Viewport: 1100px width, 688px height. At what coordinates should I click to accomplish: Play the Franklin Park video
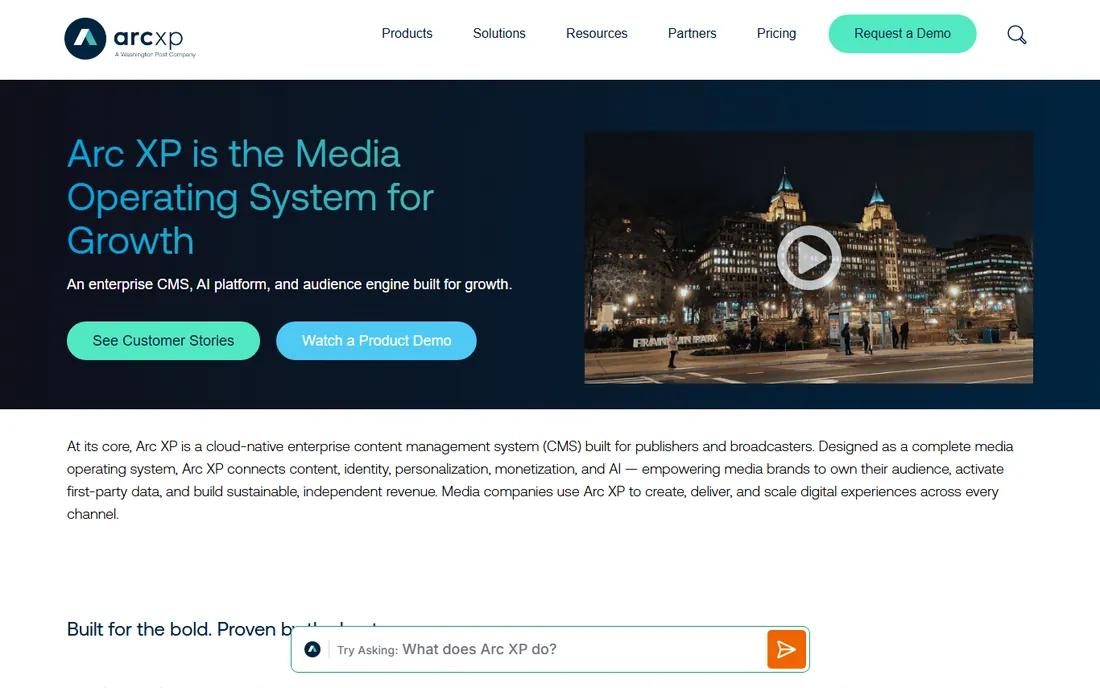pyautogui.click(x=809, y=257)
